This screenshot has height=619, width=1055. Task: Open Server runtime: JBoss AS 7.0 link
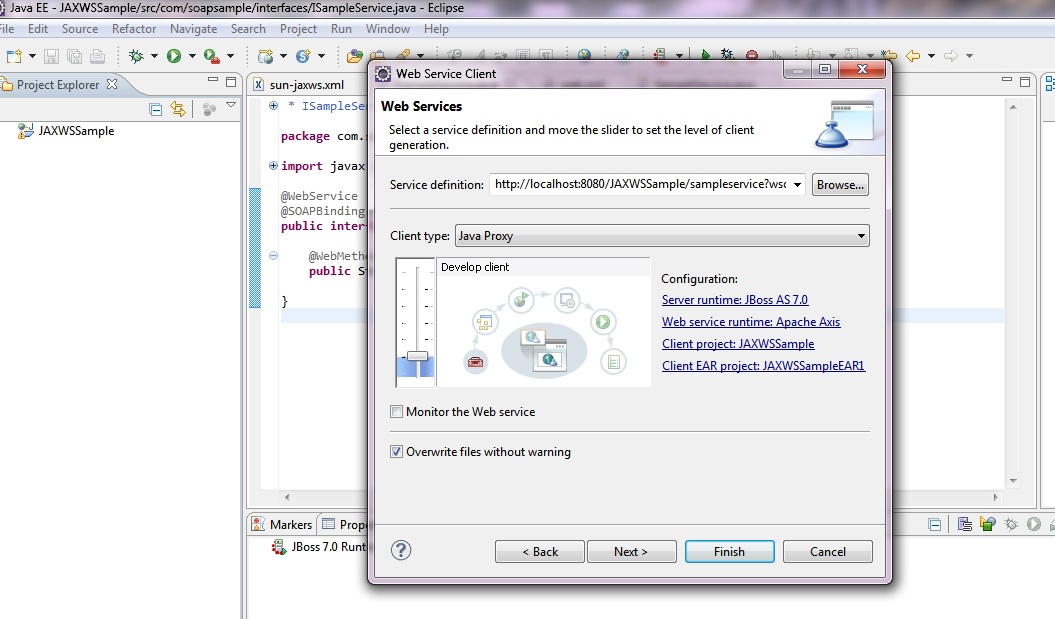(735, 300)
